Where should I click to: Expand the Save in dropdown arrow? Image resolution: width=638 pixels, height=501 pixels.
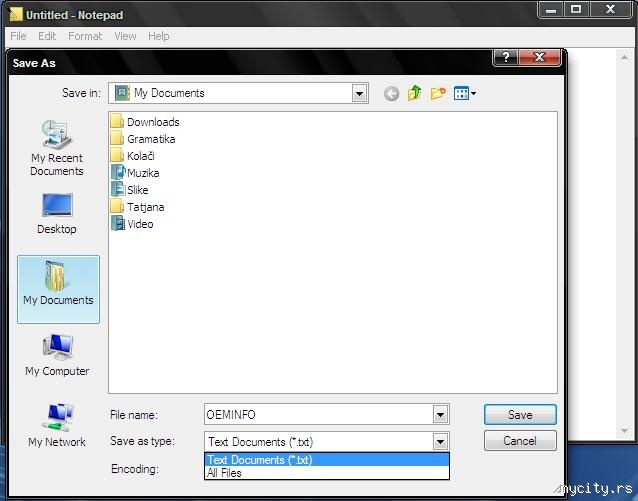click(359, 94)
